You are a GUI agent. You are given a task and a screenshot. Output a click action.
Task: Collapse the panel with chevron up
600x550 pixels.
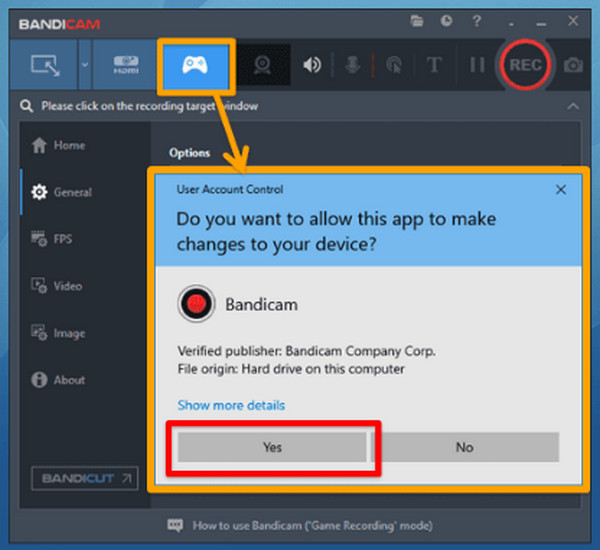pyautogui.click(x=573, y=106)
